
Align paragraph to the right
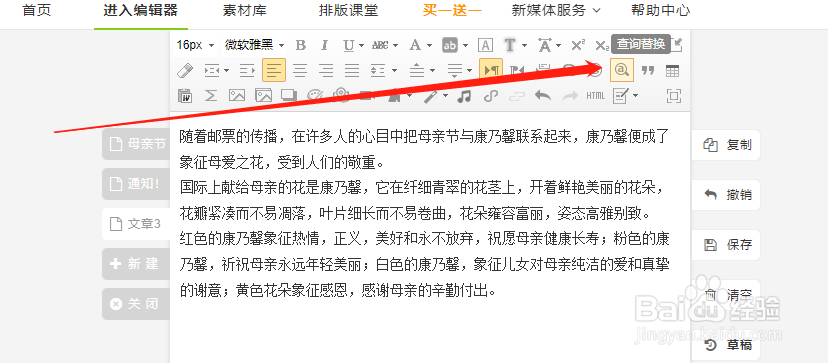326,70
